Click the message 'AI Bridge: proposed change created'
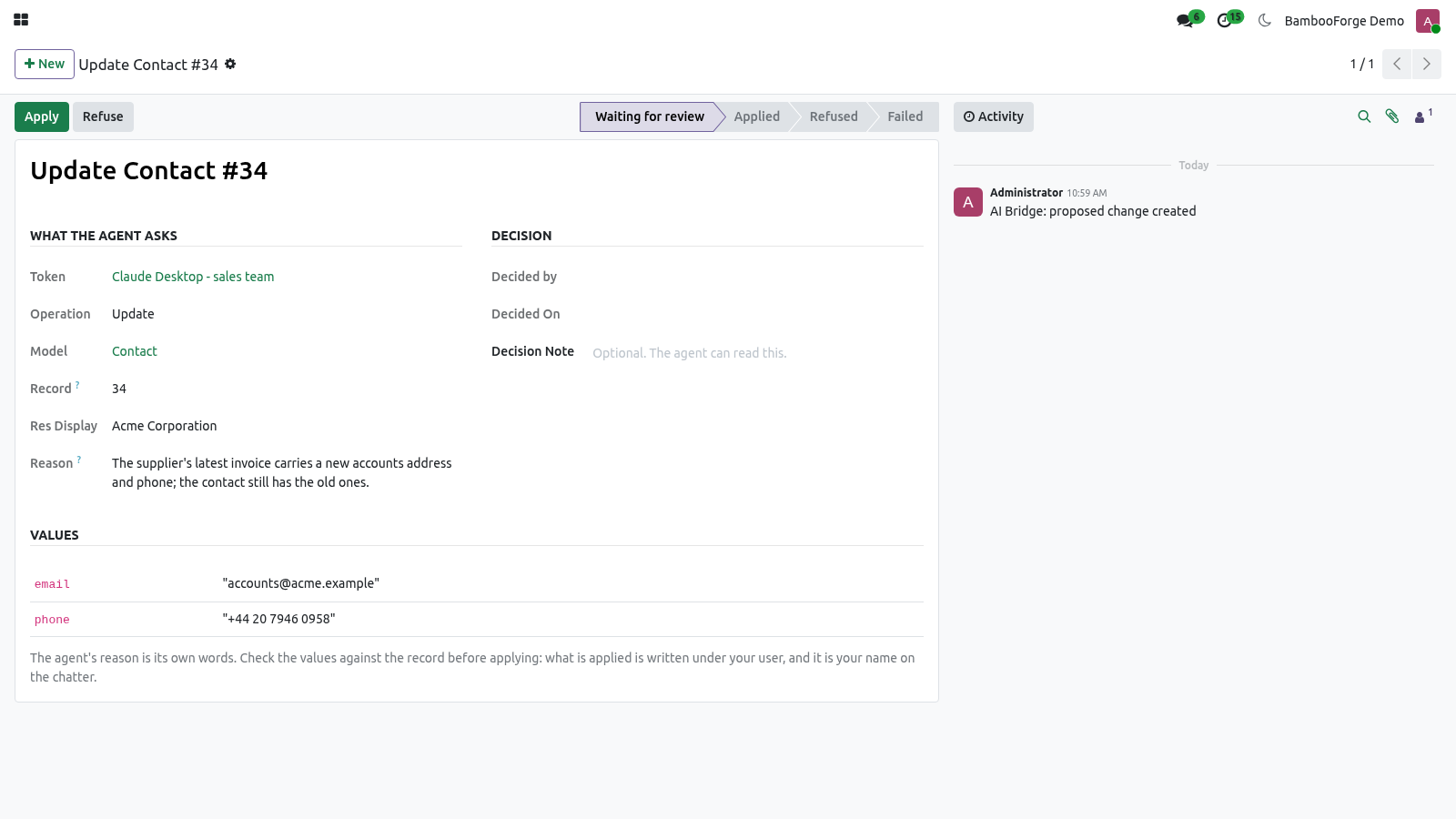The image size is (1456, 819). [x=1093, y=211]
